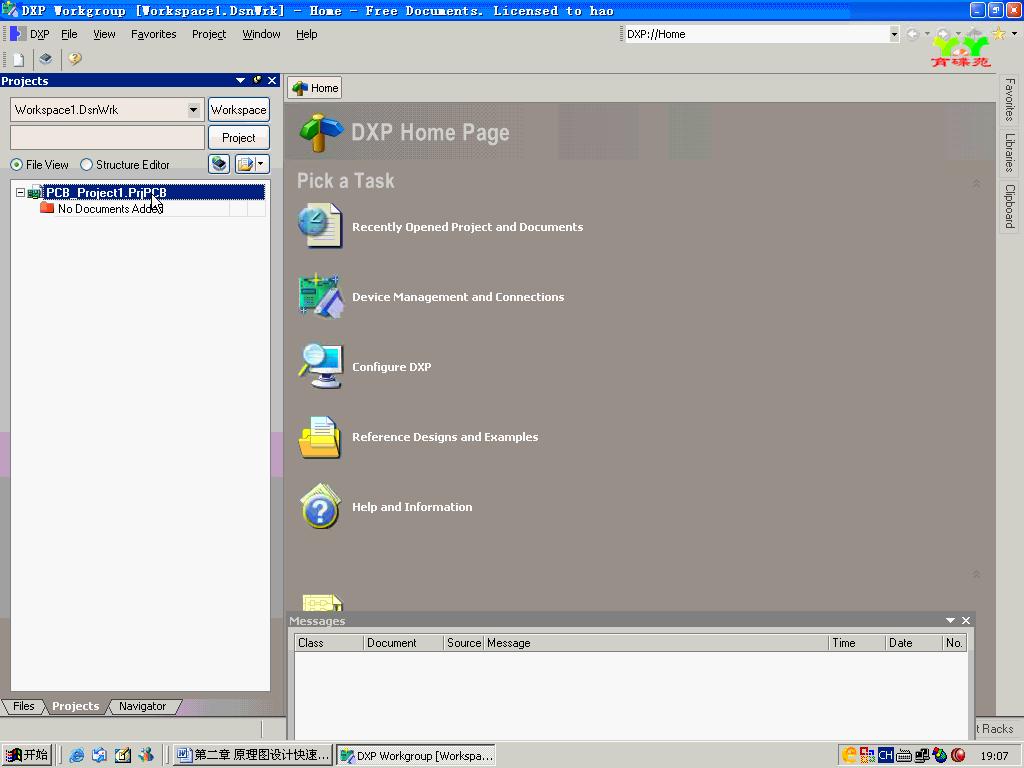1024x768 pixels.
Task: Open the Reference Designs and Examples folder icon
Action: point(319,437)
